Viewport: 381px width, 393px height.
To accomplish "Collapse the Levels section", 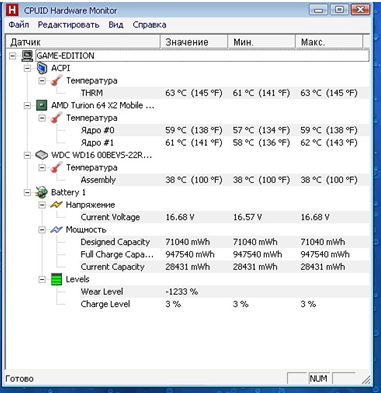I will pyautogui.click(x=42, y=279).
